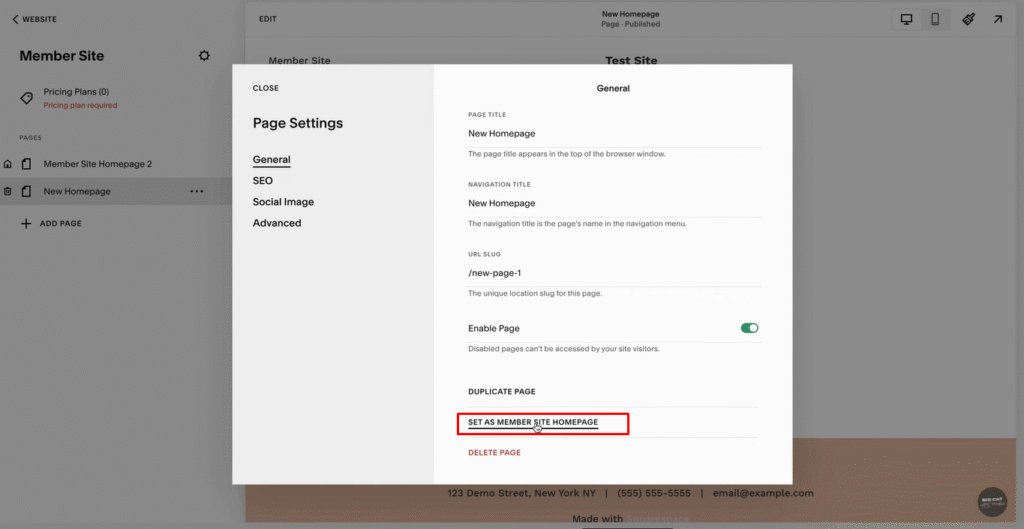Open Member Site settings gear
1024x529 pixels.
click(x=204, y=56)
